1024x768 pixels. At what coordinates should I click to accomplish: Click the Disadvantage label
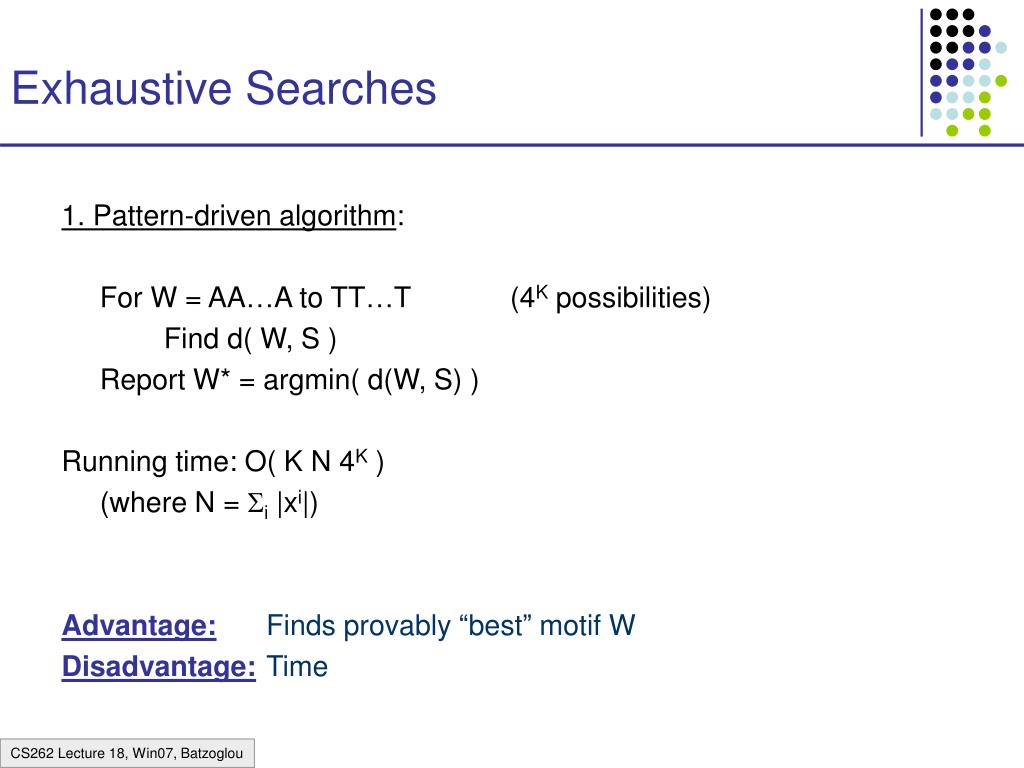coord(159,667)
